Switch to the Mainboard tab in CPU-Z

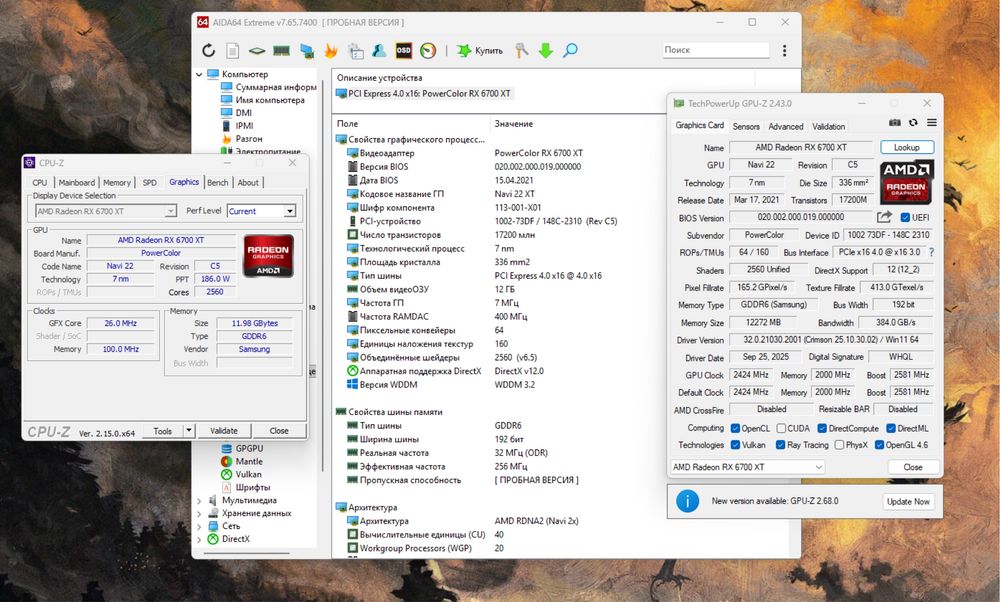pyautogui.click(x=77, y=182)
